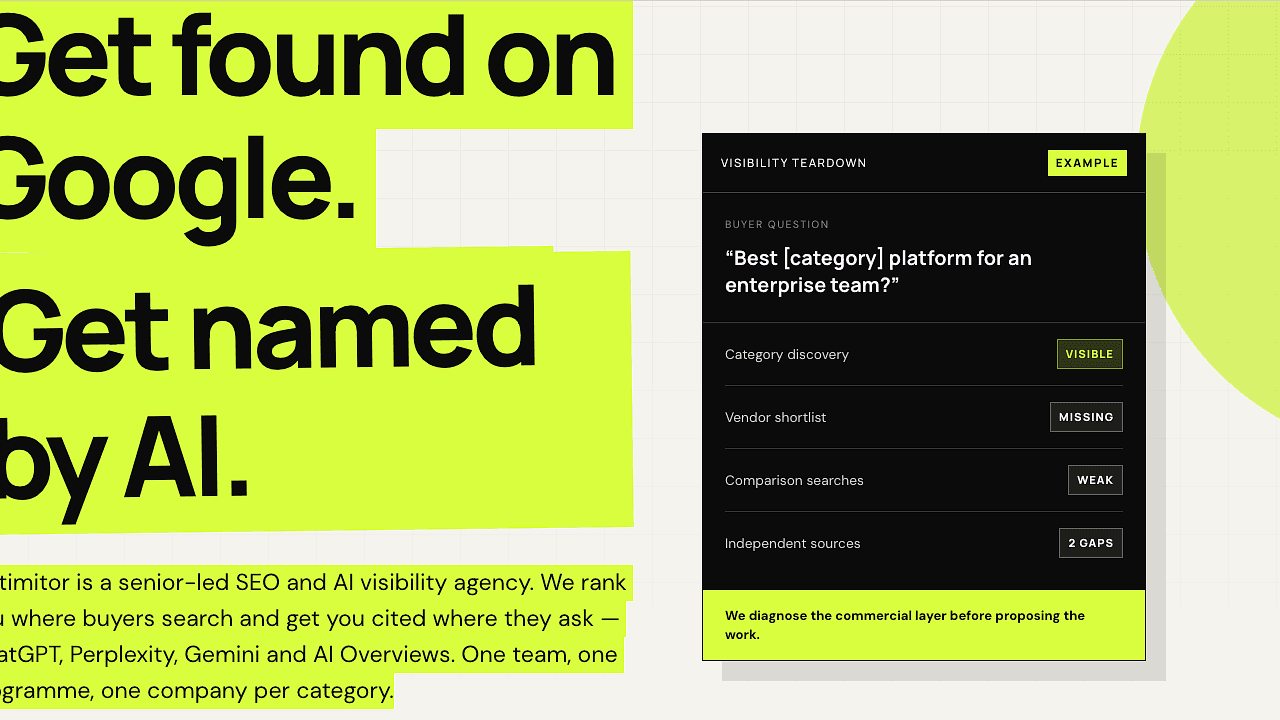The width and height of the screenshot is (1280, 720).
Task: Select the Category discovery row label
Action: pyautogui.click(x=787, y=354)
